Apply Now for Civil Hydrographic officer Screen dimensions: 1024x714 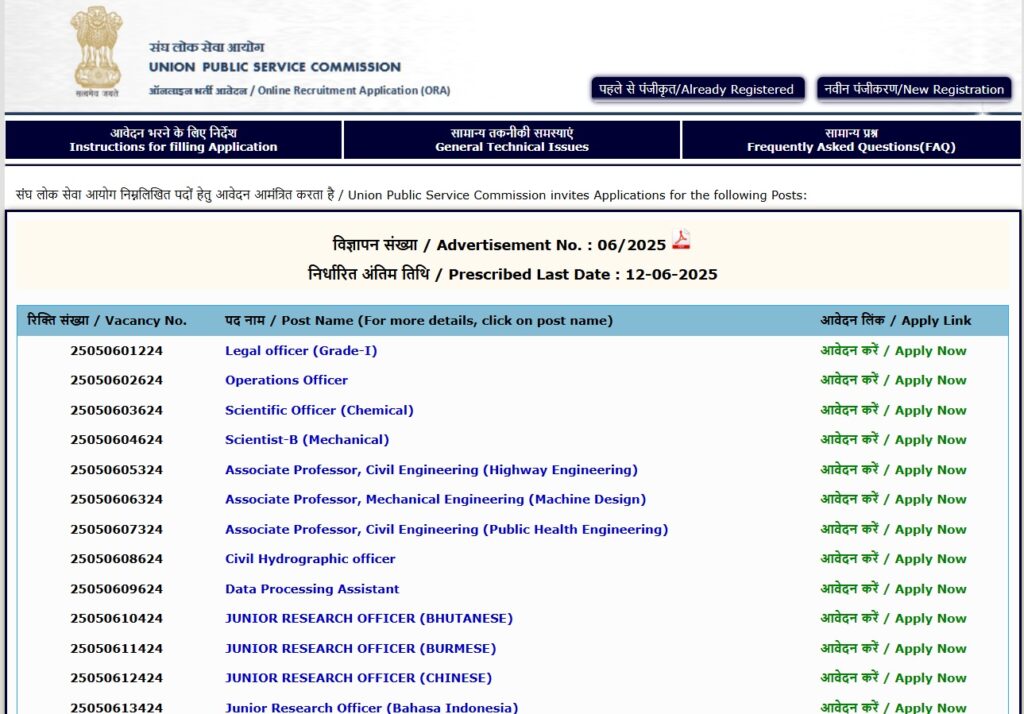893,559
